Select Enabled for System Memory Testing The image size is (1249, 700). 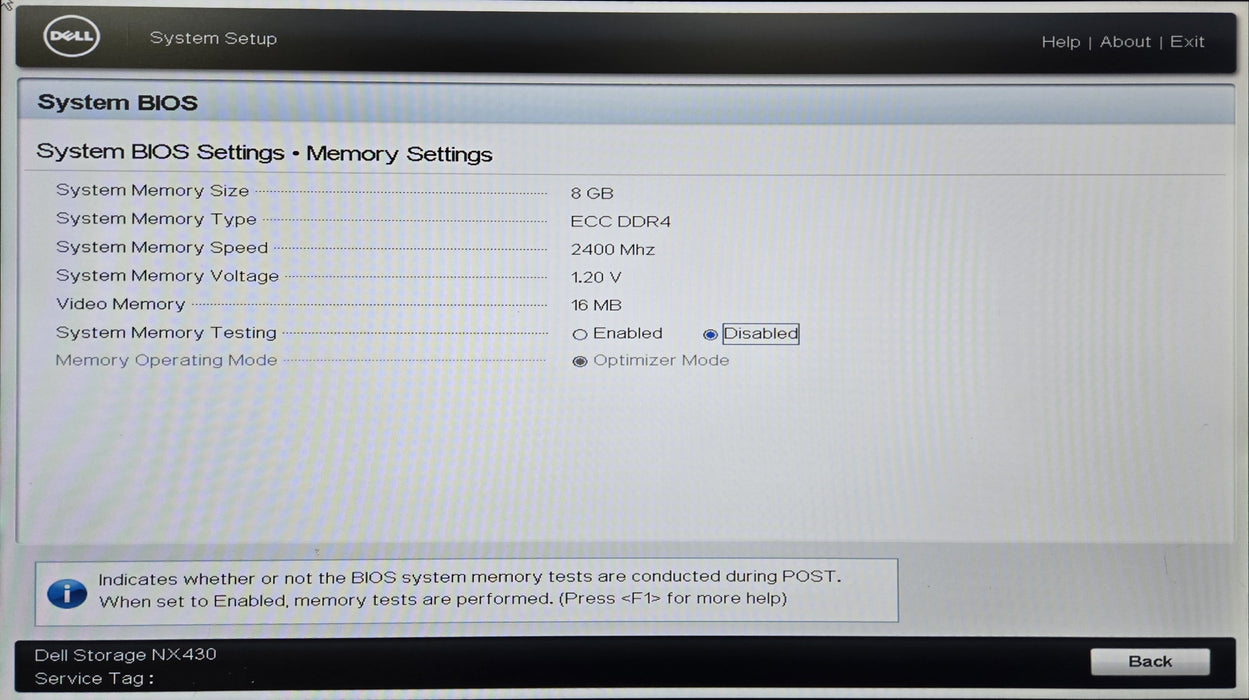580,334
